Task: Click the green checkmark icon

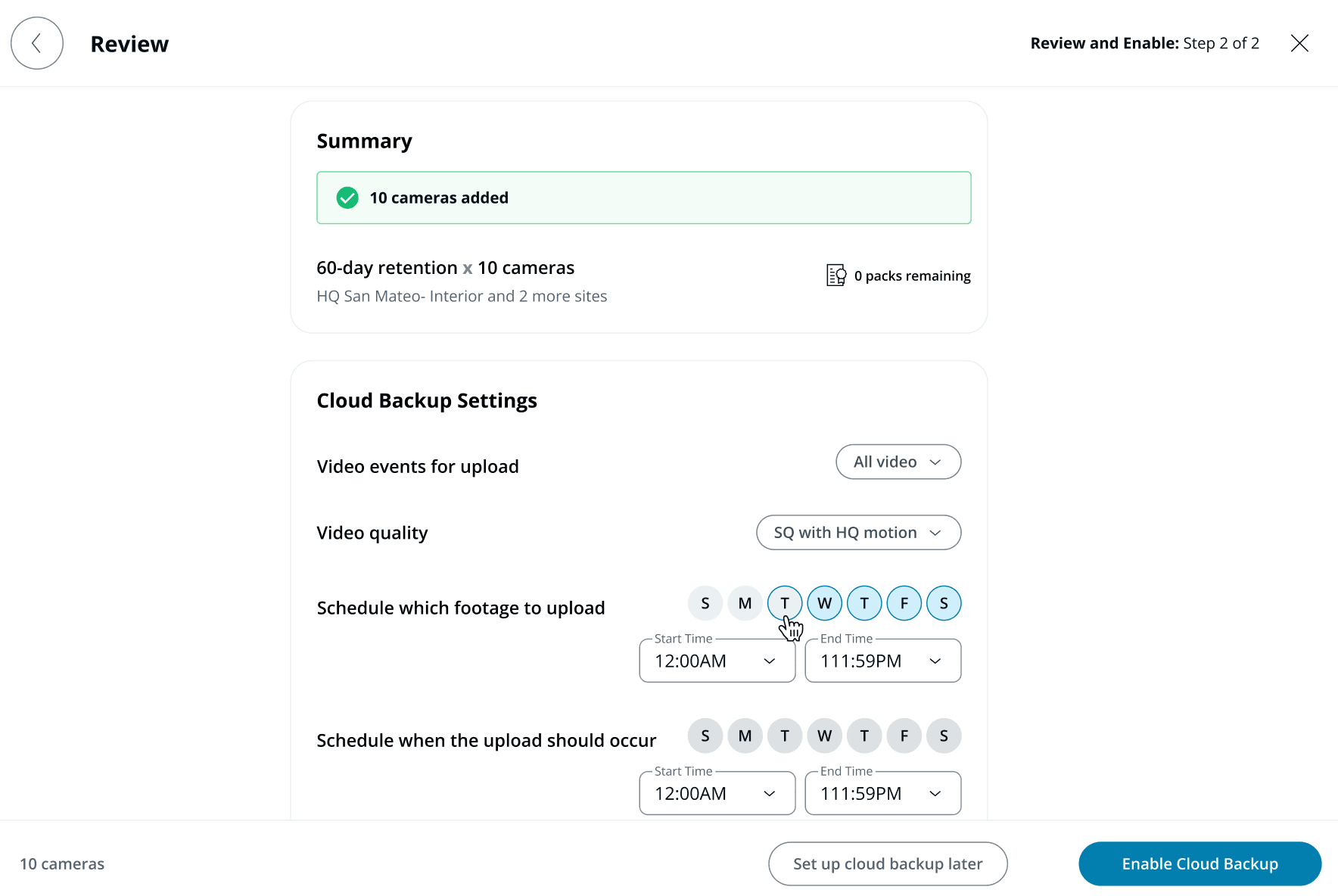Action: tap(347, 198)
